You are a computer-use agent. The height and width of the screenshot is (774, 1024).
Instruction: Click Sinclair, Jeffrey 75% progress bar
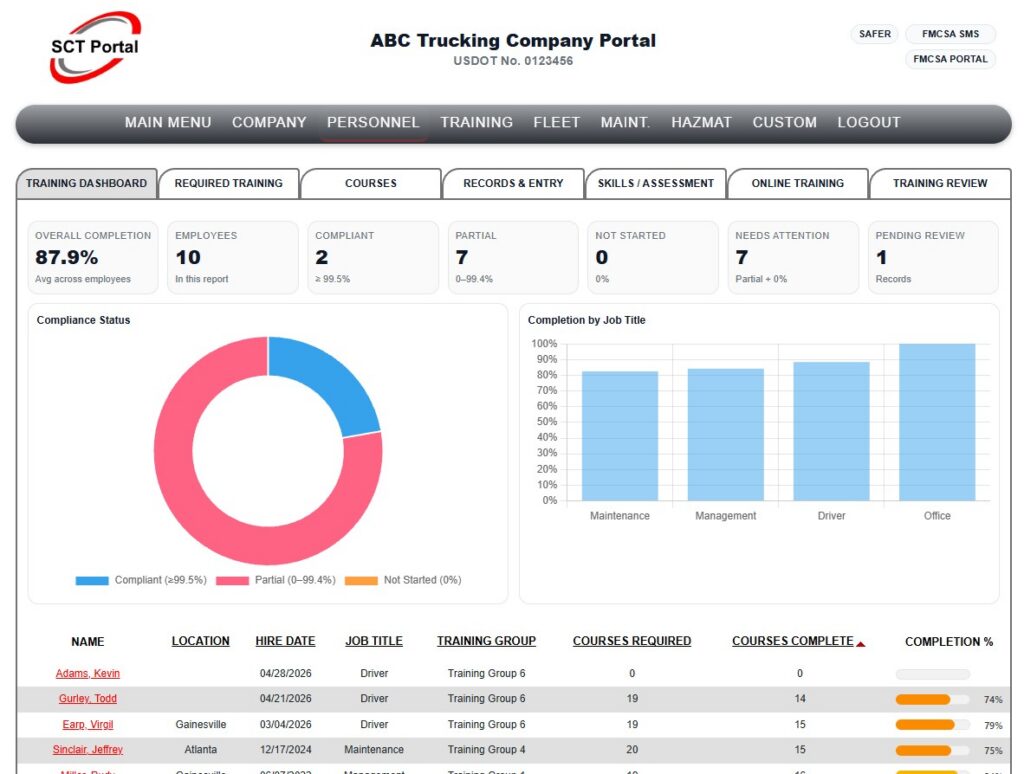[933, 750]
